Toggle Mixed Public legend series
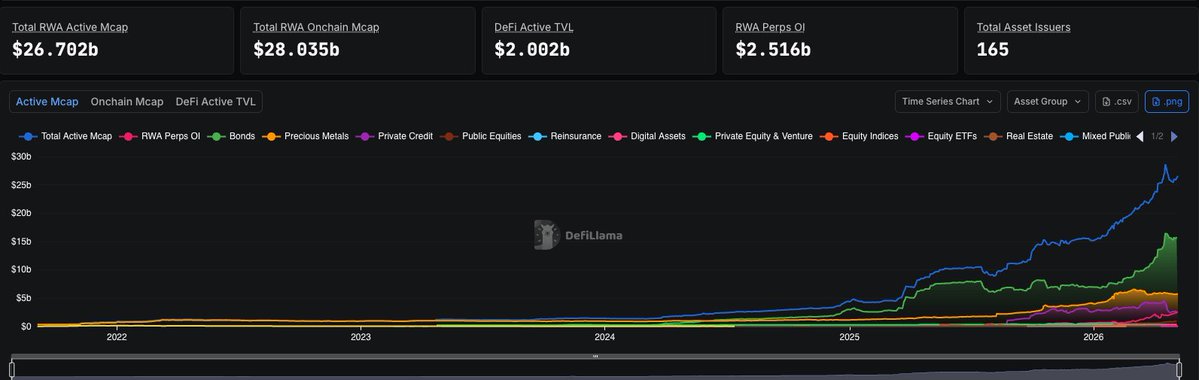The width and height of the screenshot is (1199, 380). coord(1096,136)
